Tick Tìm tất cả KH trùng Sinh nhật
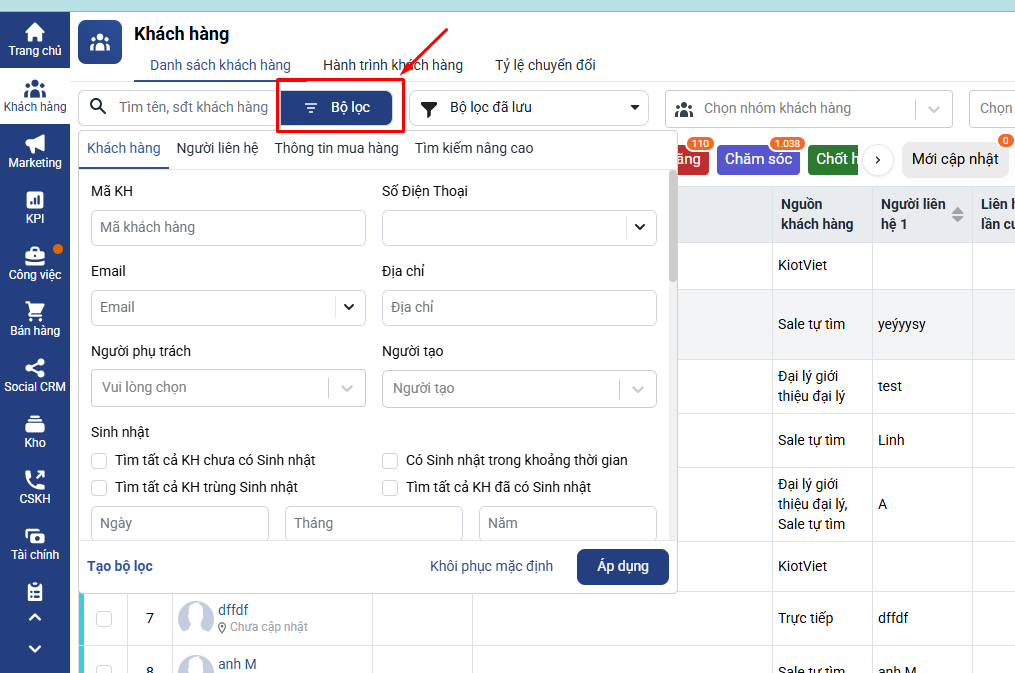Image resolution: width=1015 pixels, height=673 pixels. 99,487
